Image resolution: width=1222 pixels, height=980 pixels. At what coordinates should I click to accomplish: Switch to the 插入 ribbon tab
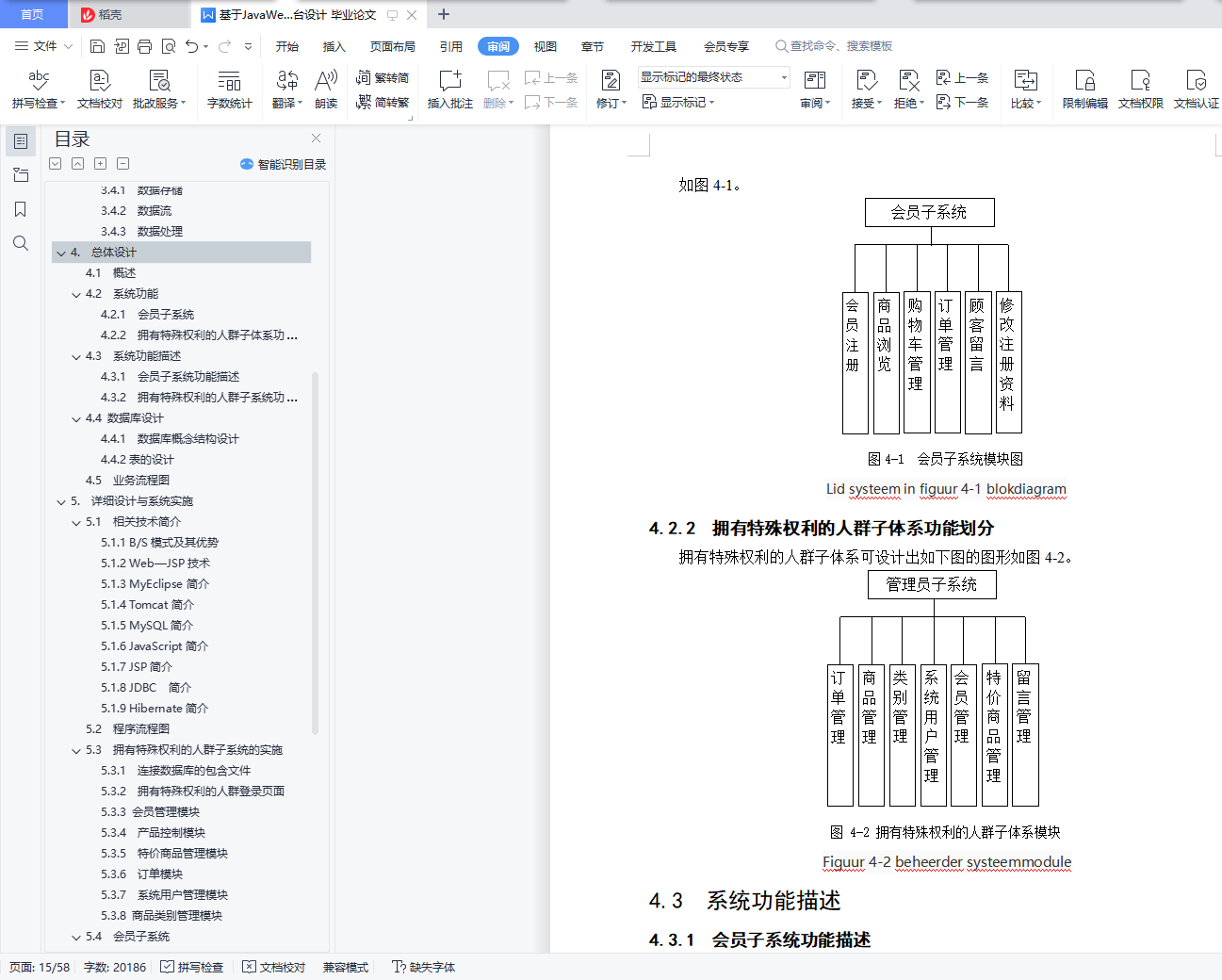[x=334, y=46]
